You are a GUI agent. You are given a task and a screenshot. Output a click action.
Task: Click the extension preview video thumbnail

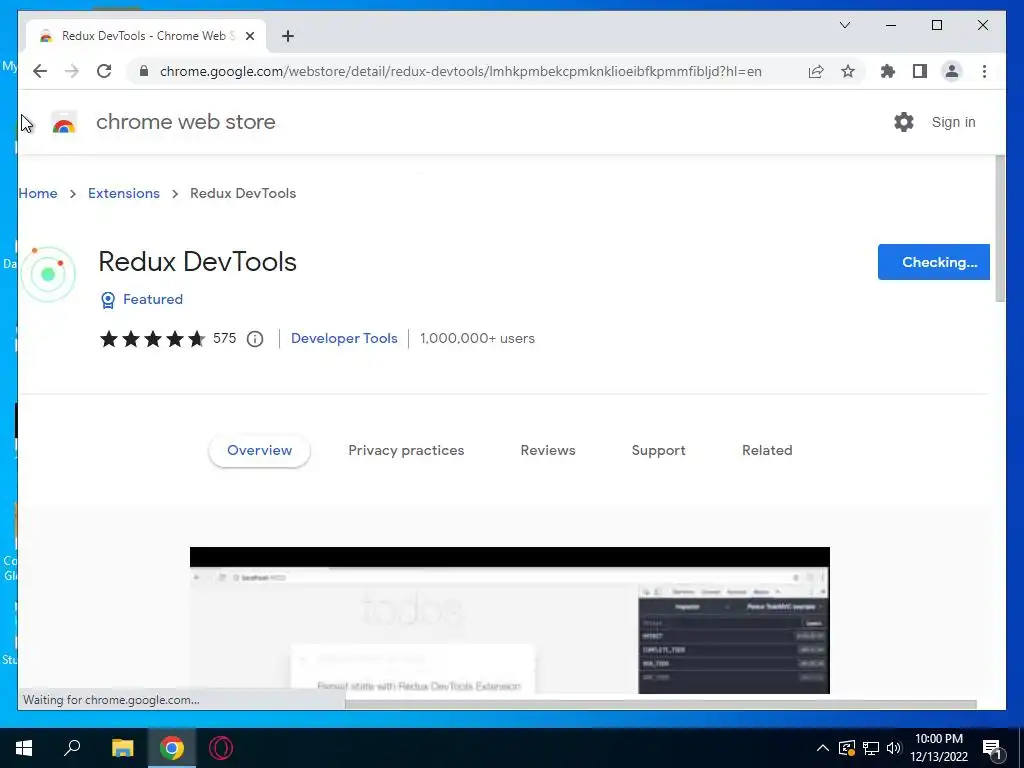coord(509,620)
